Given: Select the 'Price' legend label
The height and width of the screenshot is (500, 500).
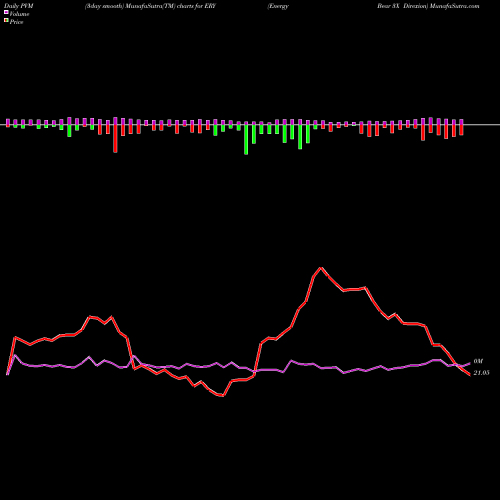Looking at the screenshot, I should pos(16,22).
